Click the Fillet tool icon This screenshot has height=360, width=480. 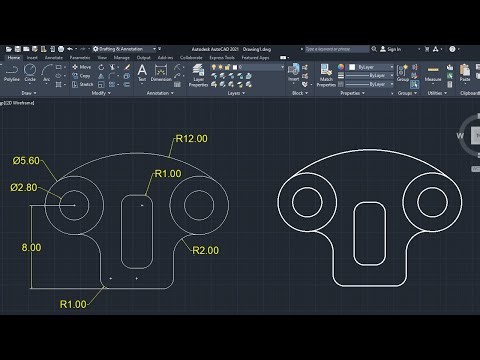click(x=112, y=76)
